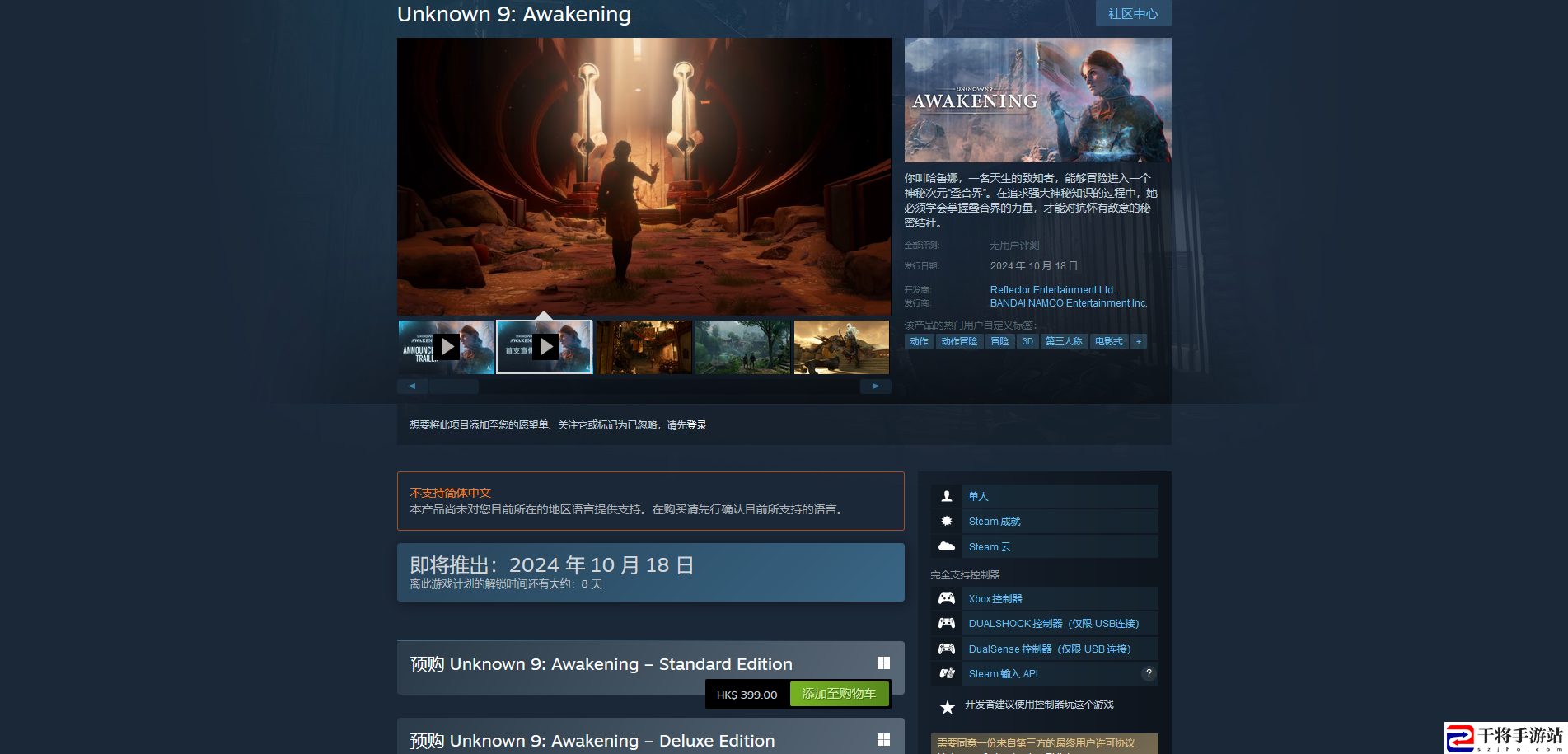Open the 社区中心 community hub button

pos(1133,13)
